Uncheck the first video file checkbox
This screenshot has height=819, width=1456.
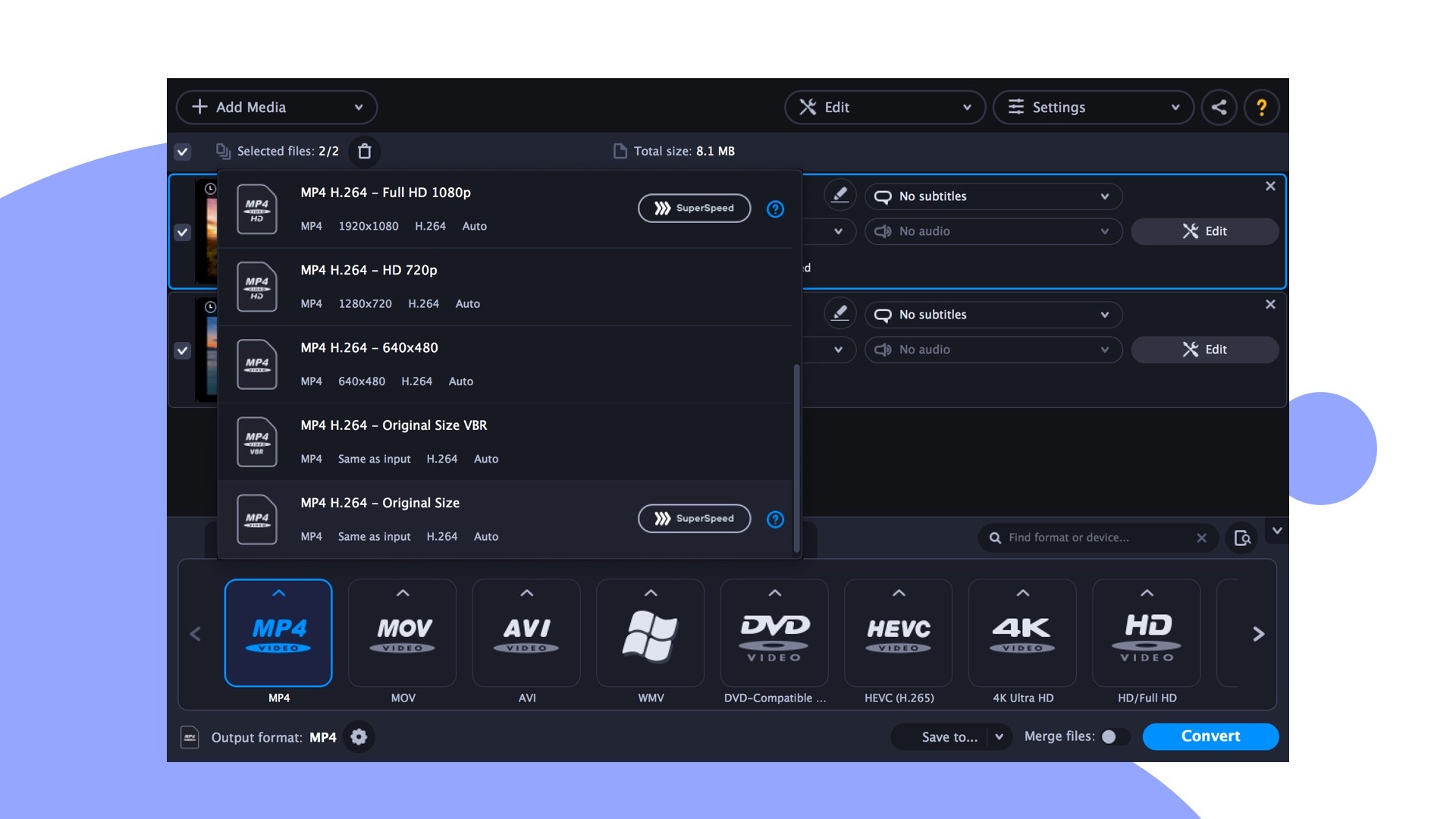(183, 232)
